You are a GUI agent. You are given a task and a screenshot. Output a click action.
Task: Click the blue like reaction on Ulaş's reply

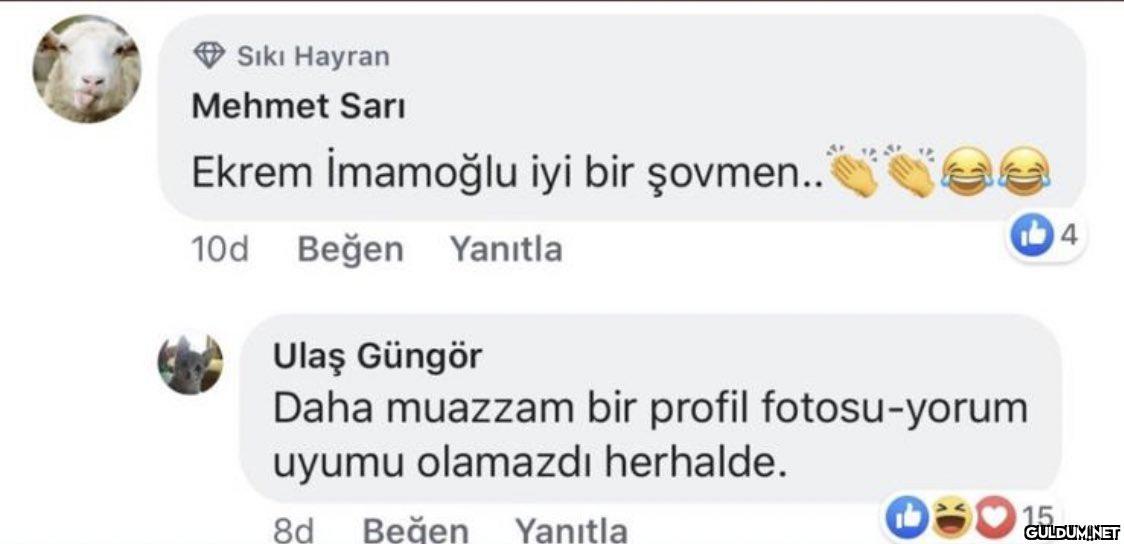click(x=908, y=515)
